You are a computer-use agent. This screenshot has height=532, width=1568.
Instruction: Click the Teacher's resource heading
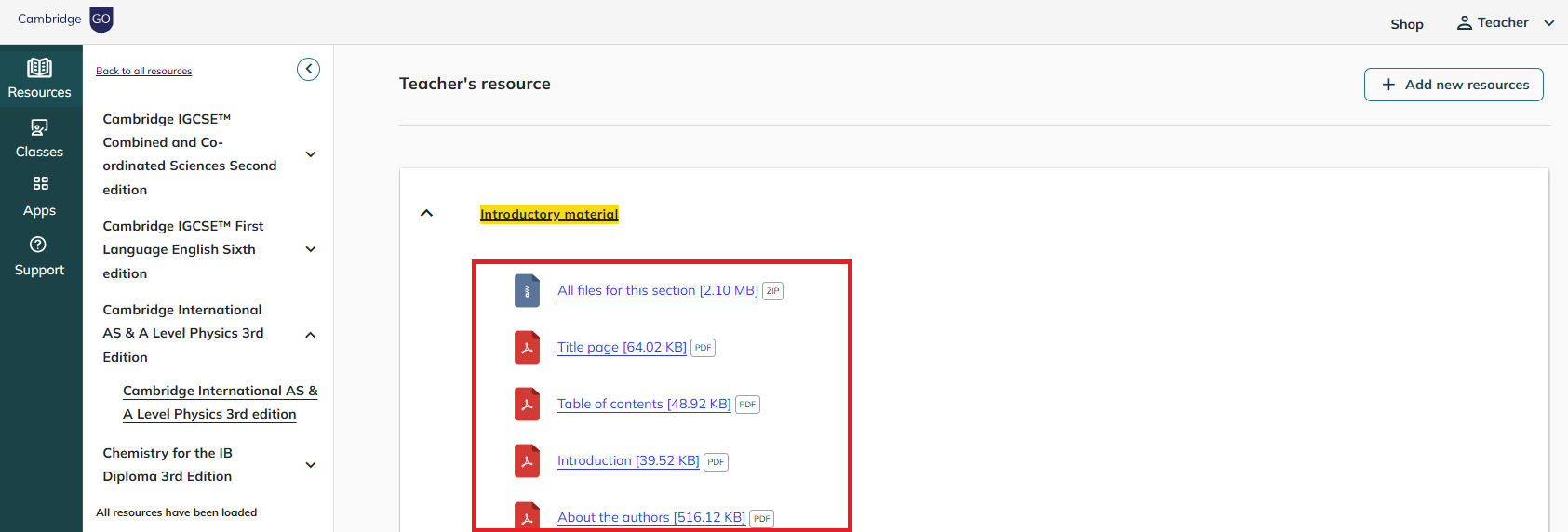tap(475, 84)
